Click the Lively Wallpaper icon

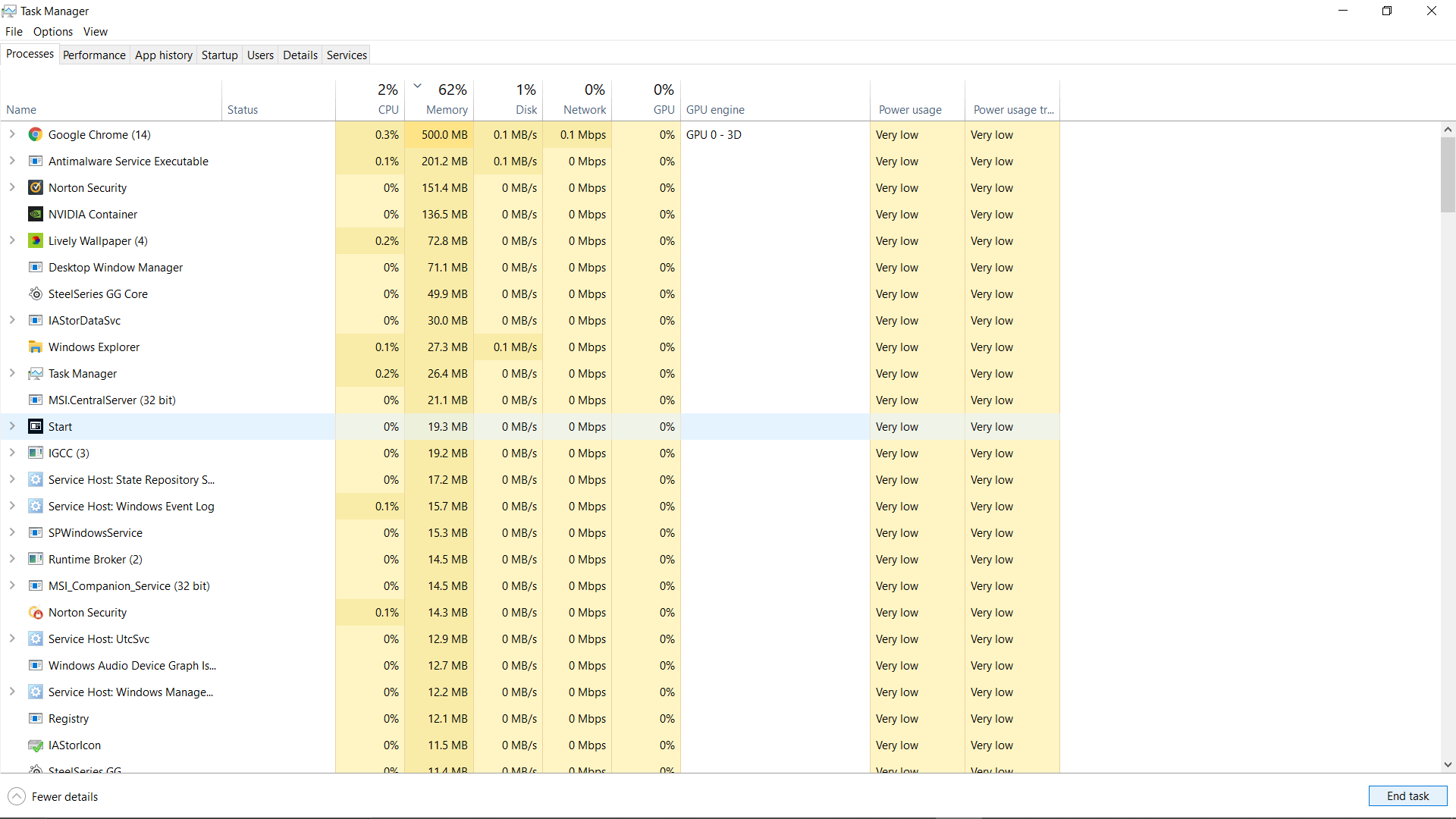pos(36,241)
